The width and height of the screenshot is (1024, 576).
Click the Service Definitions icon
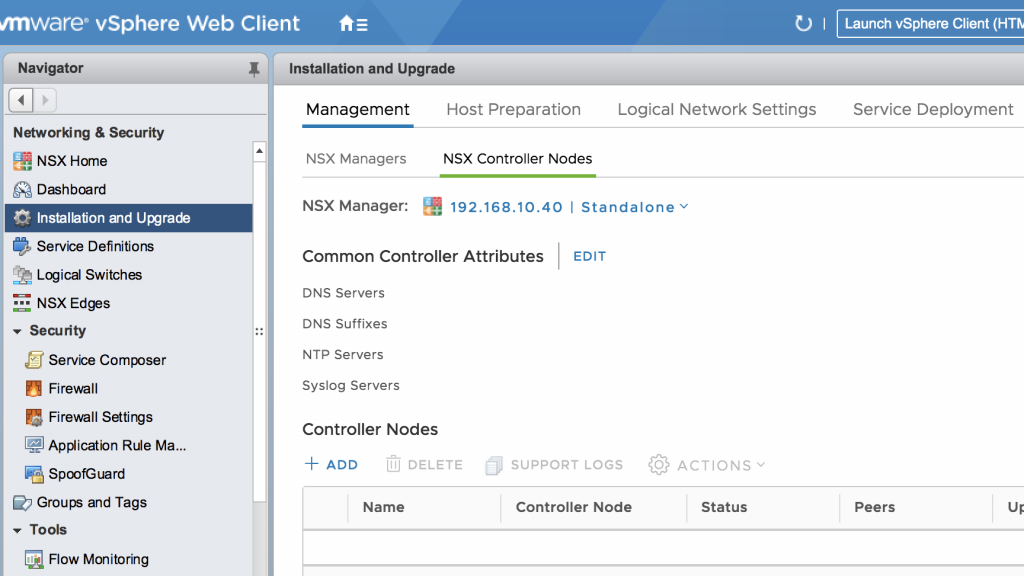click(22, 246)
